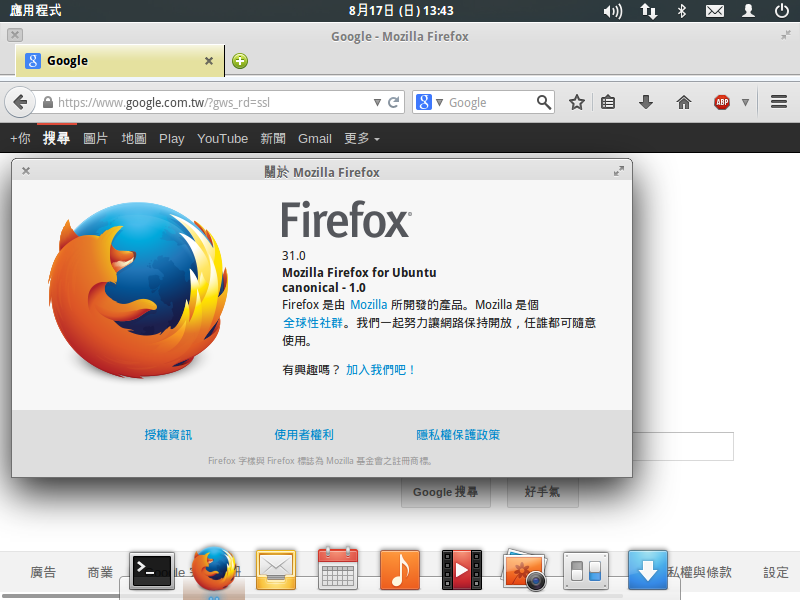This screenshot has height=600, width=800.
Task: Open the volume indicator in top panel
Action: 612,11
